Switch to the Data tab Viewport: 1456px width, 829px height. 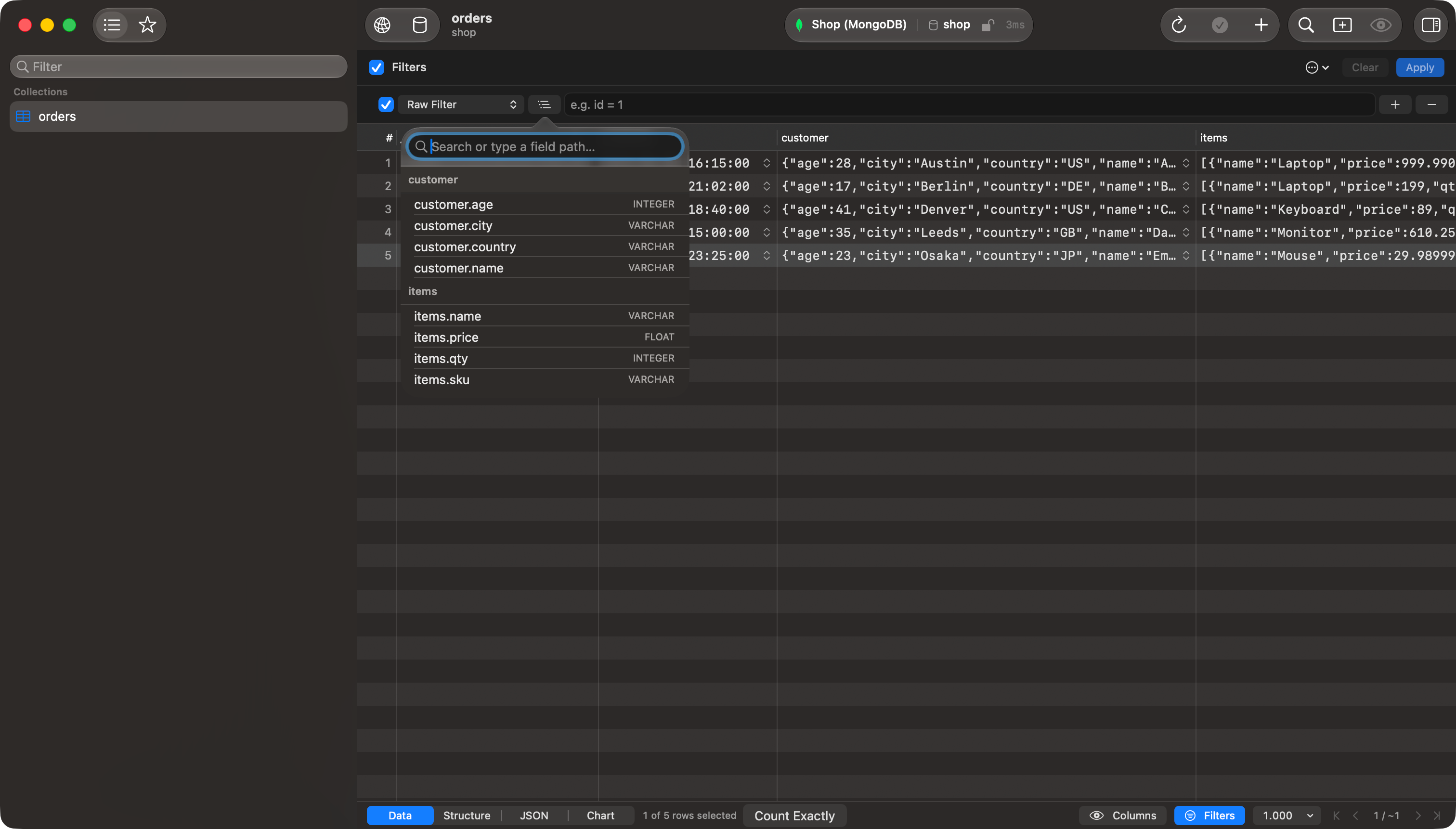(x=400, y=816)
